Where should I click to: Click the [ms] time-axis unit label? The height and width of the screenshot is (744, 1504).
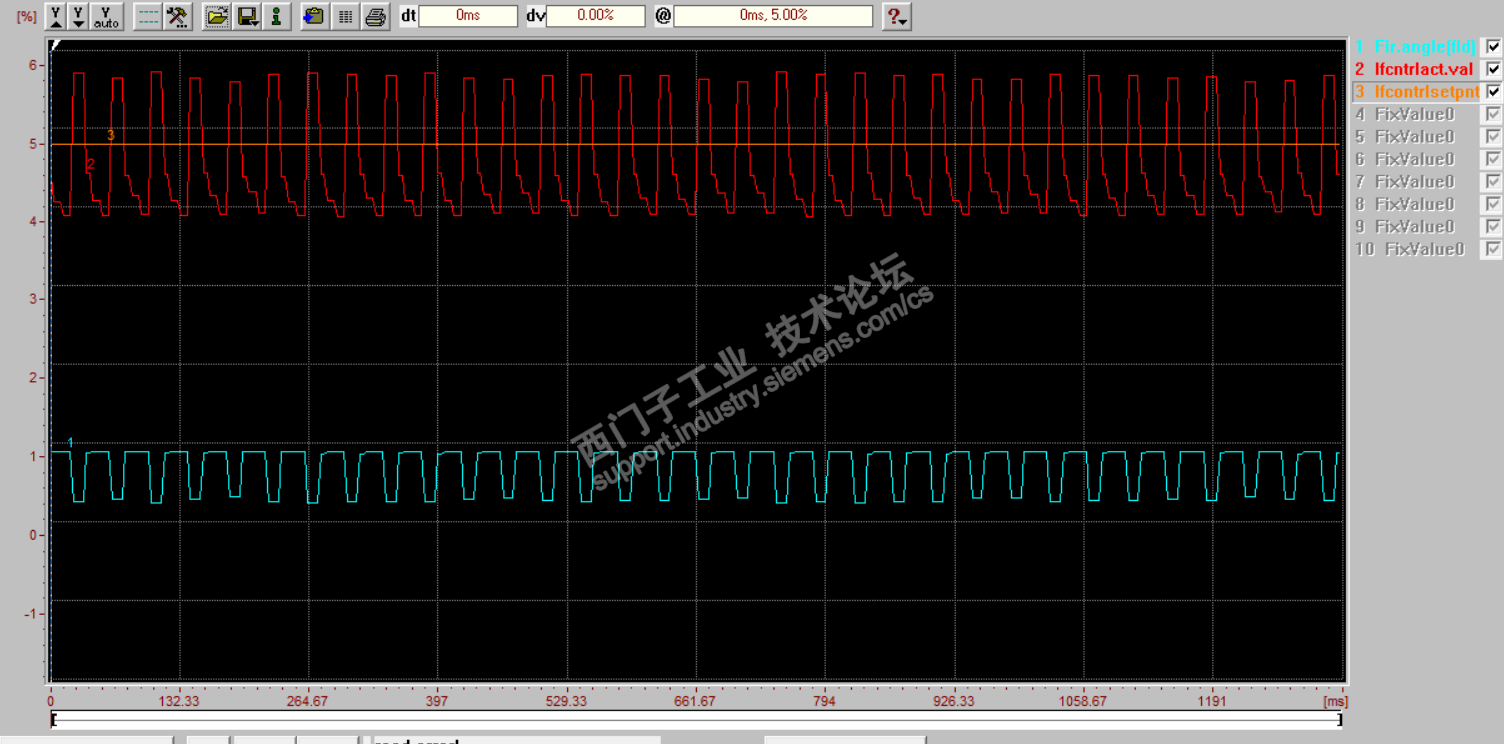point(1335,702)
